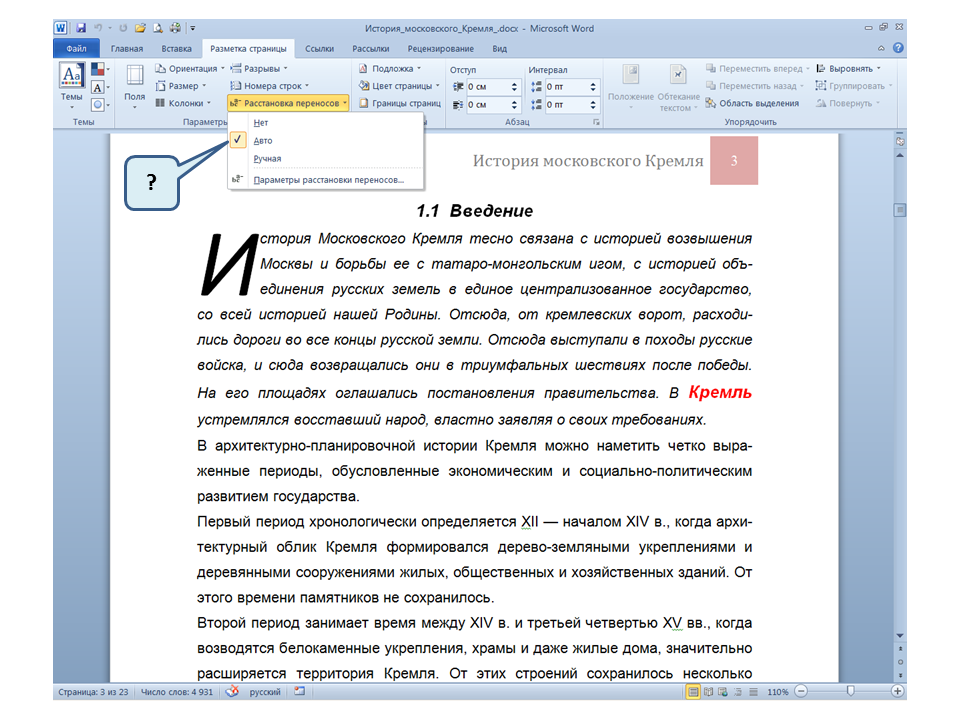
Task: Click the Margins (Поля) button
Action: 134,85
